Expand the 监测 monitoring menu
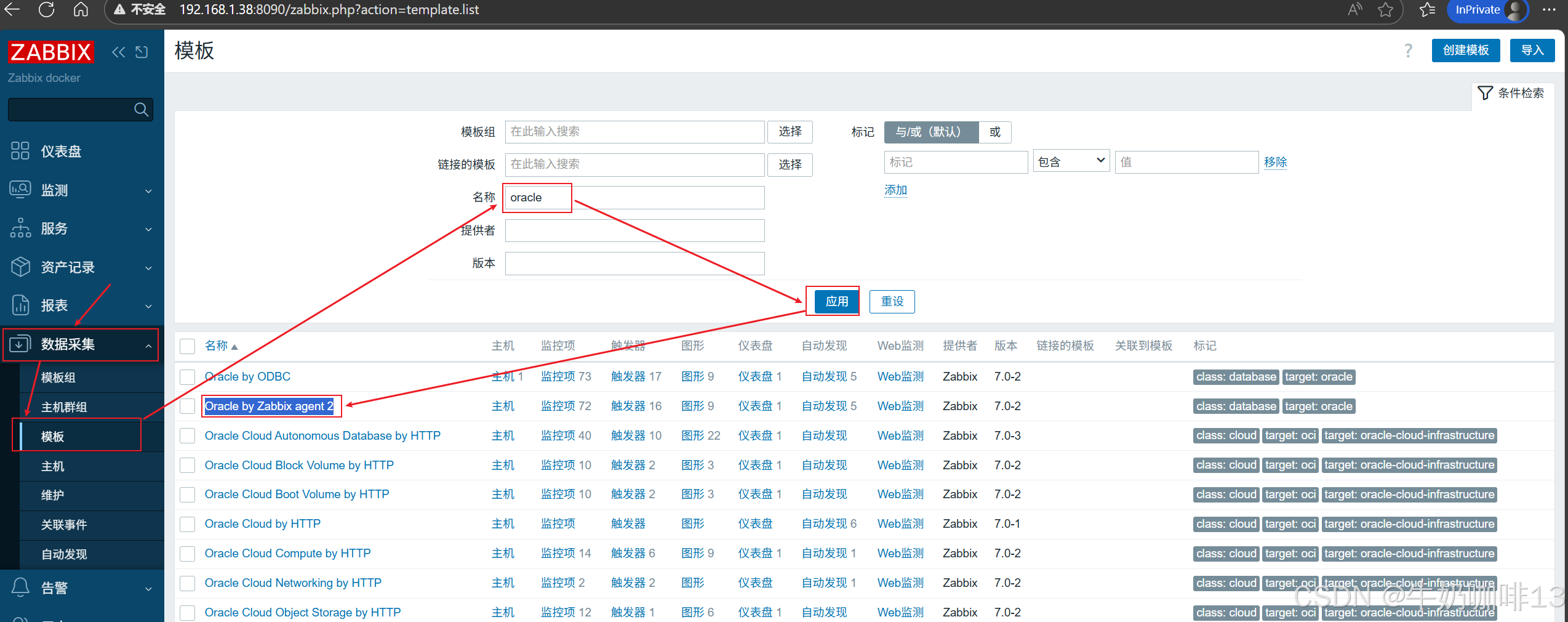This screenshot has width=1568, height=622. (x=82, y=190)
